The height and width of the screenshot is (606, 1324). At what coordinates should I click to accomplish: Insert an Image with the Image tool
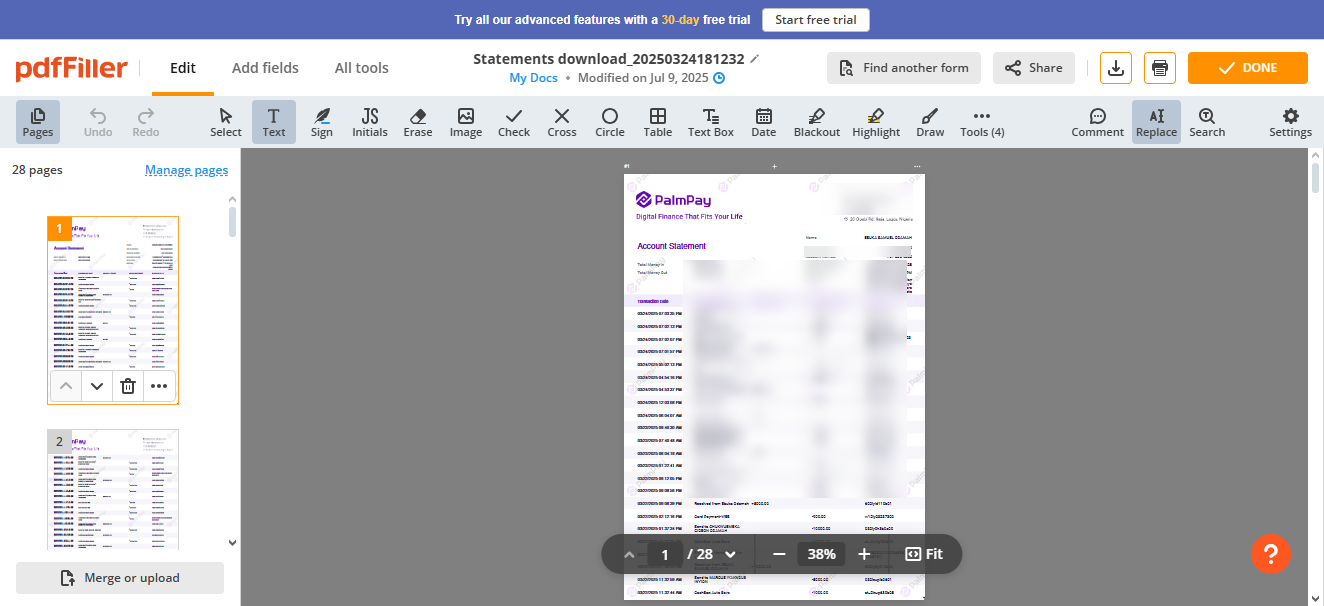(x=465, y=122)
